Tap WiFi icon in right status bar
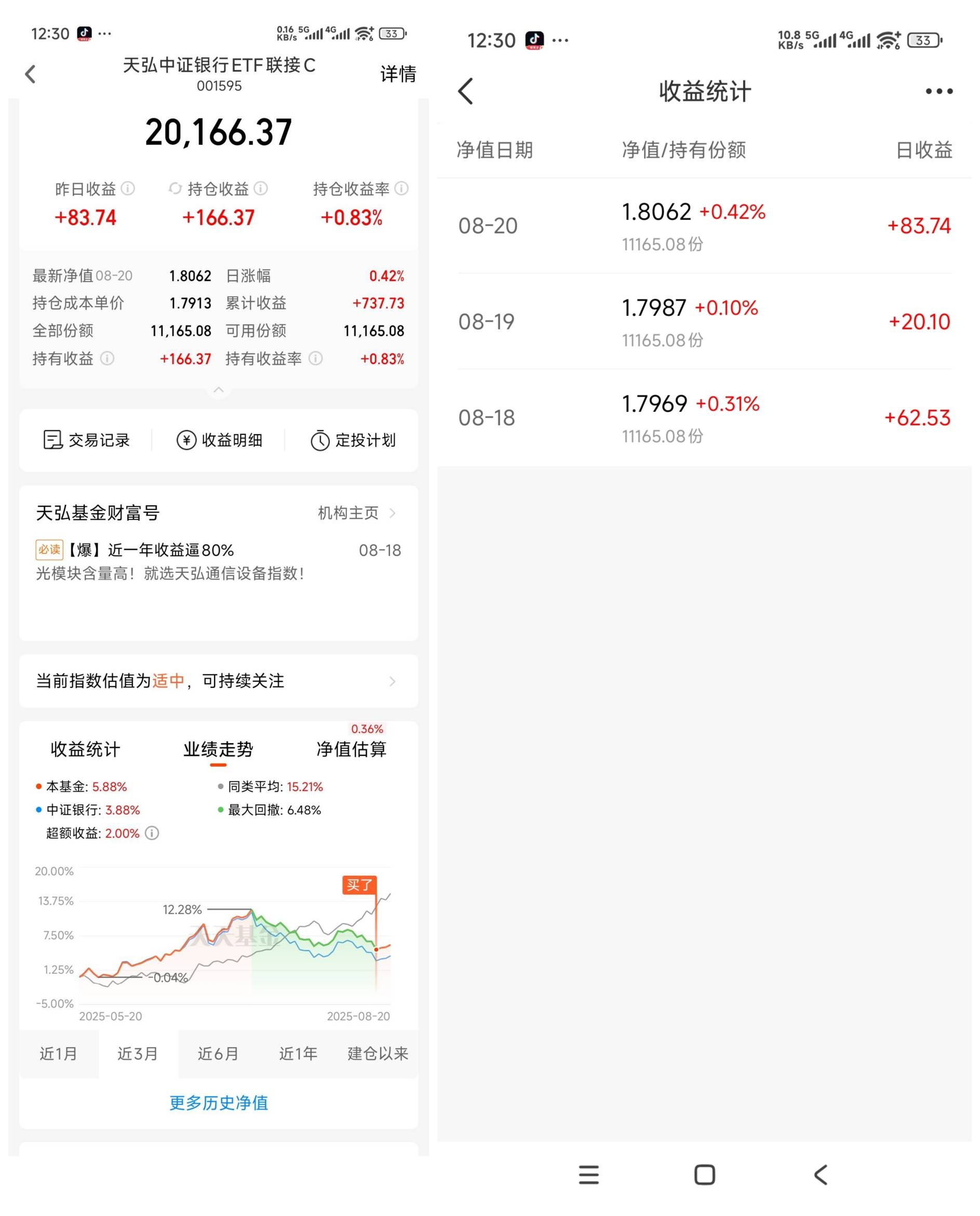 point(889,39)
